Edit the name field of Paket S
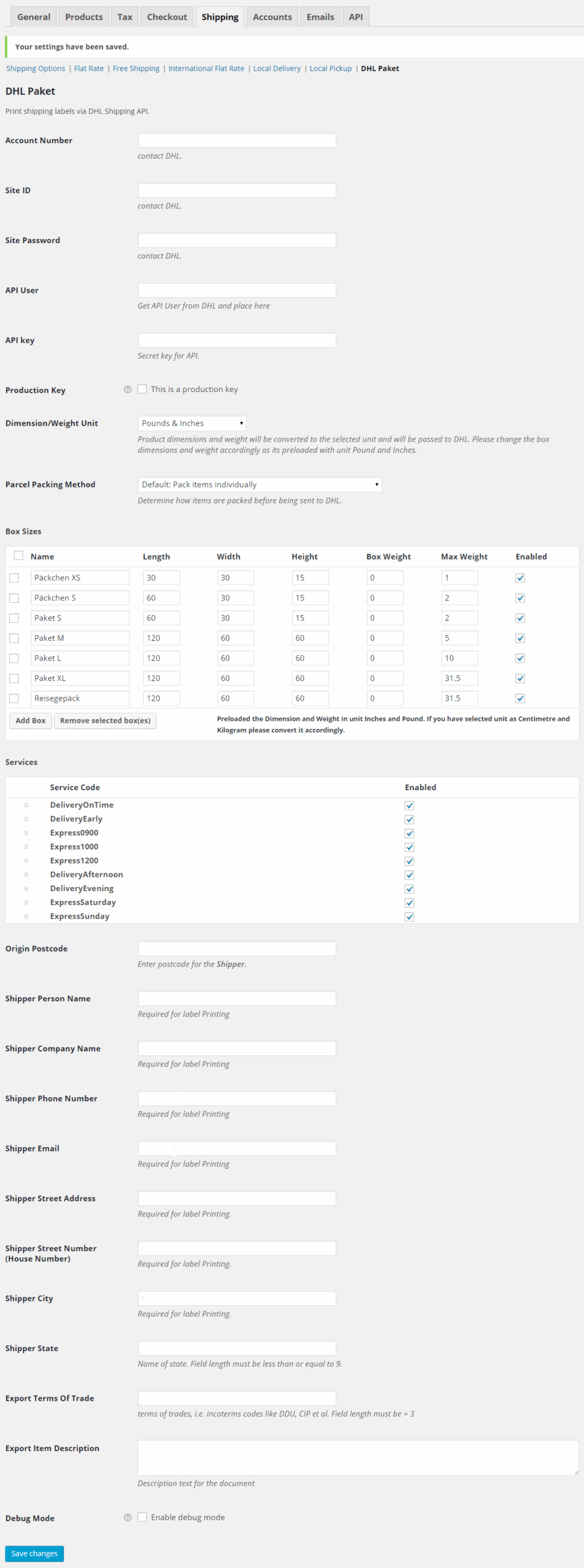Viewport: 584px width, 1568px height. 80,618
